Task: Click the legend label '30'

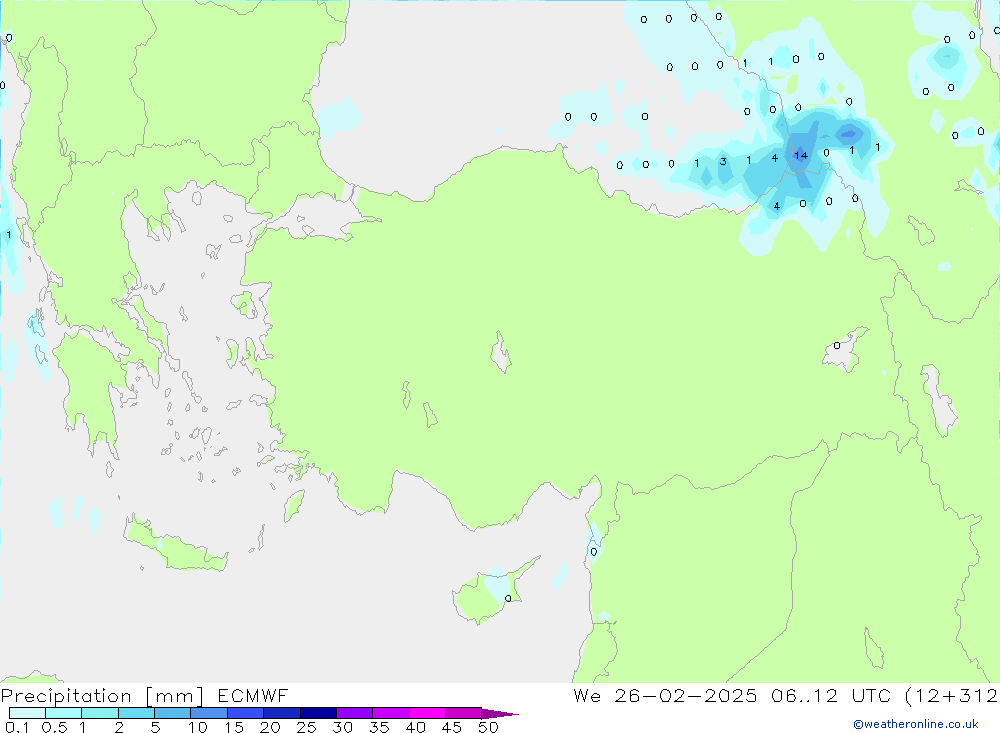Action: tap(342, 727)
